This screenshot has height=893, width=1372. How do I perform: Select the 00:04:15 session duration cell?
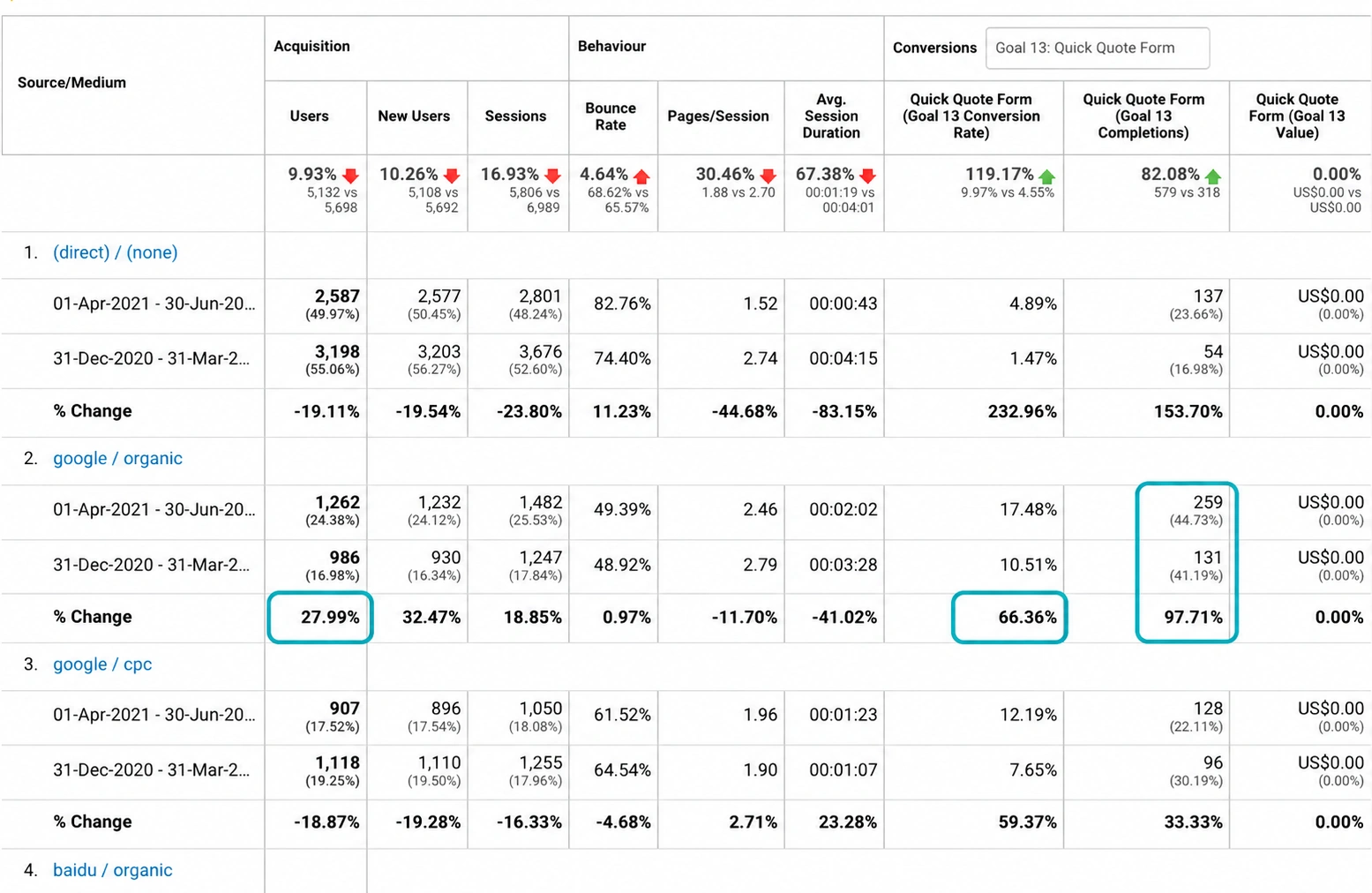point(834,359)
